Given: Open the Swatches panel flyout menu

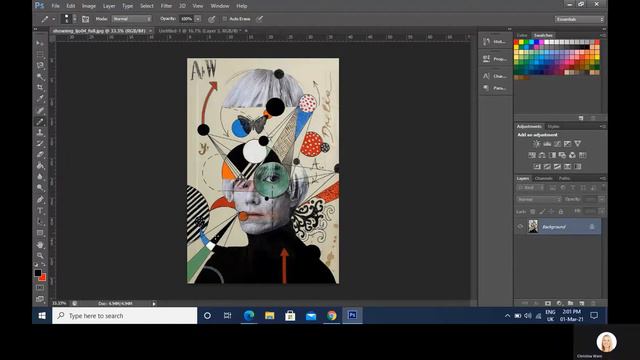Looking at the screenshot, I should (602, 36).
